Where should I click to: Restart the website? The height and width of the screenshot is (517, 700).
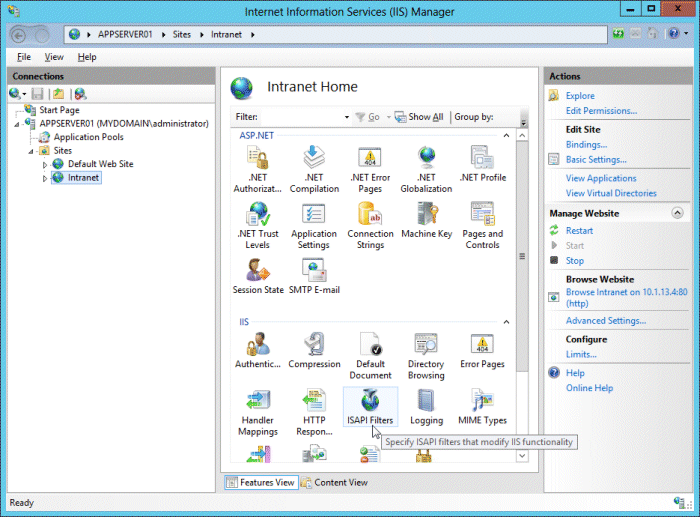pos(579,231)
